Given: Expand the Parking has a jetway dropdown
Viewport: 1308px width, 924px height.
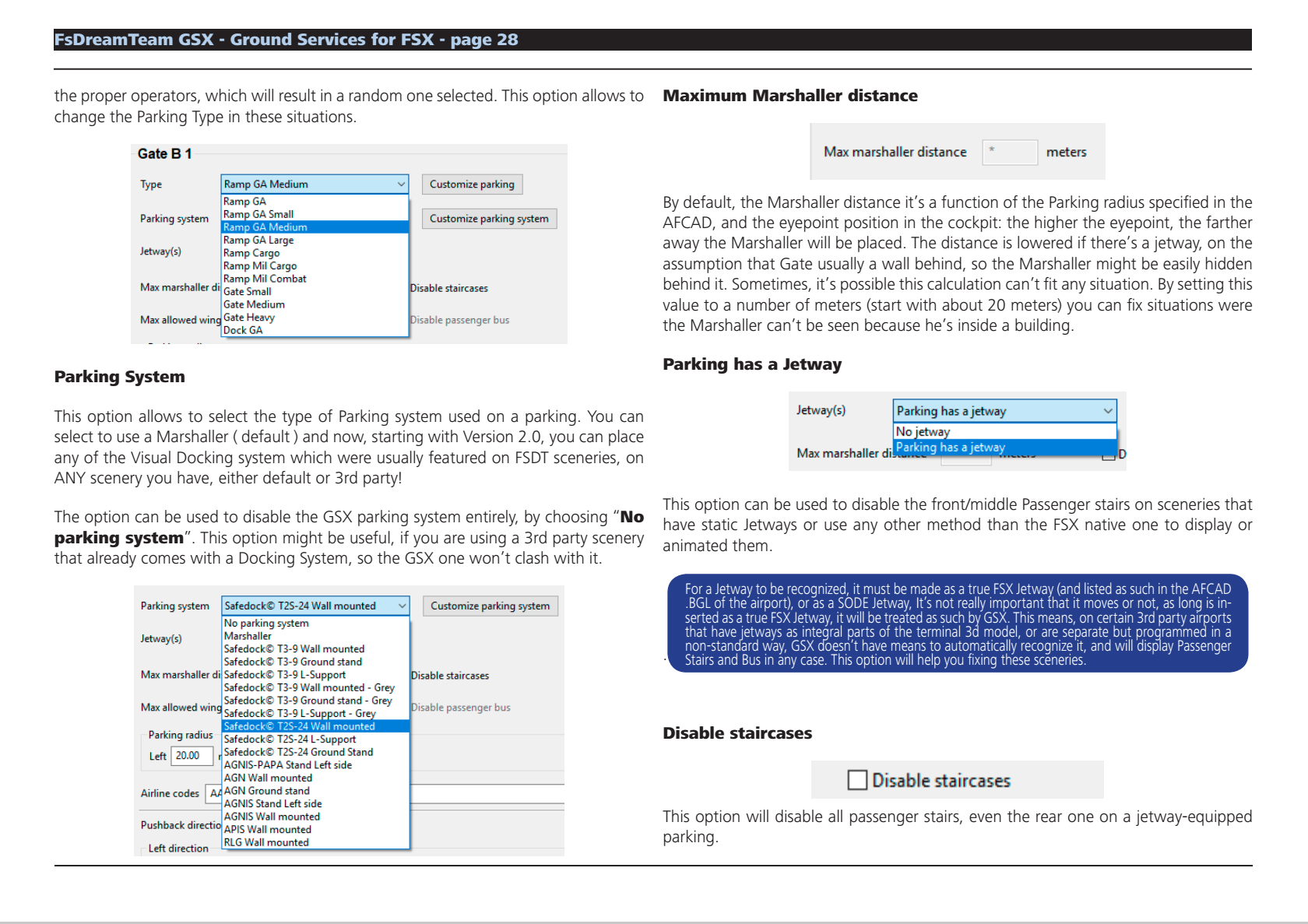Looking at the screenshot, I should (x=1004, y=411).
